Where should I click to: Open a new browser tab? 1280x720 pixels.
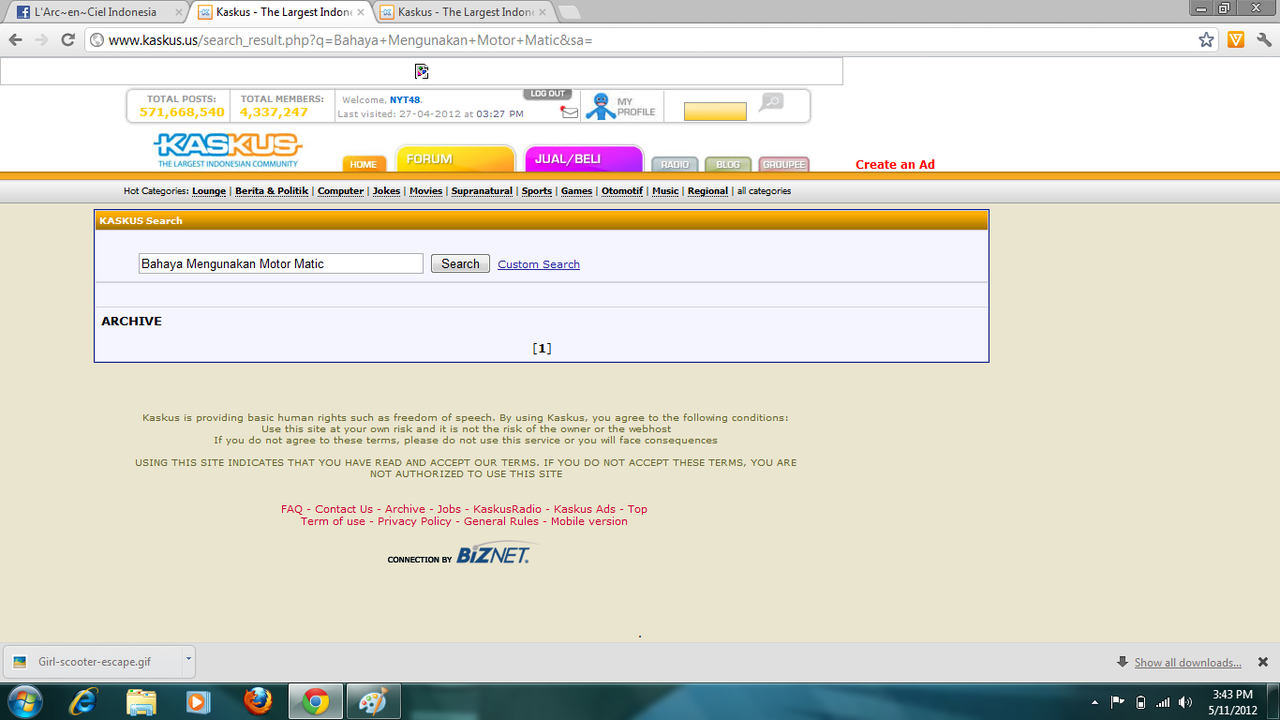point(569,12)
